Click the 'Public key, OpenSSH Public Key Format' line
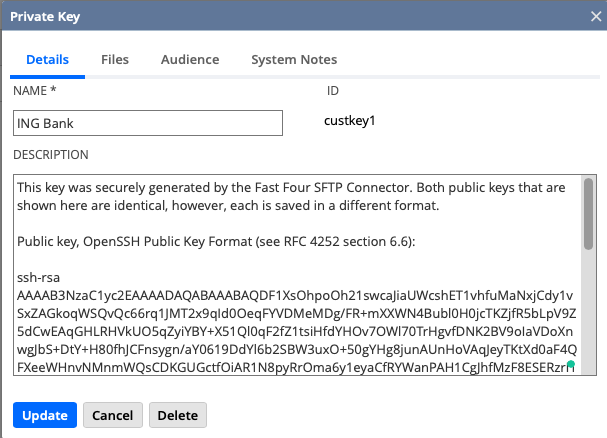This screenshot has width=607, height=438. [x=216, y=242]
